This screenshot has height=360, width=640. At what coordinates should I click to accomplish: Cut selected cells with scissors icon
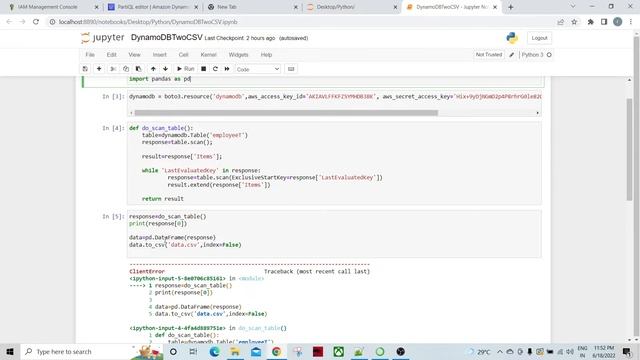tap(113, 69)
